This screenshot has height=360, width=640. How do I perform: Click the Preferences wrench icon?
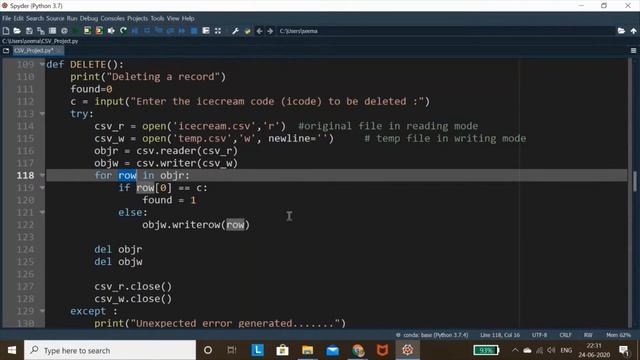[x=235, y=31]
